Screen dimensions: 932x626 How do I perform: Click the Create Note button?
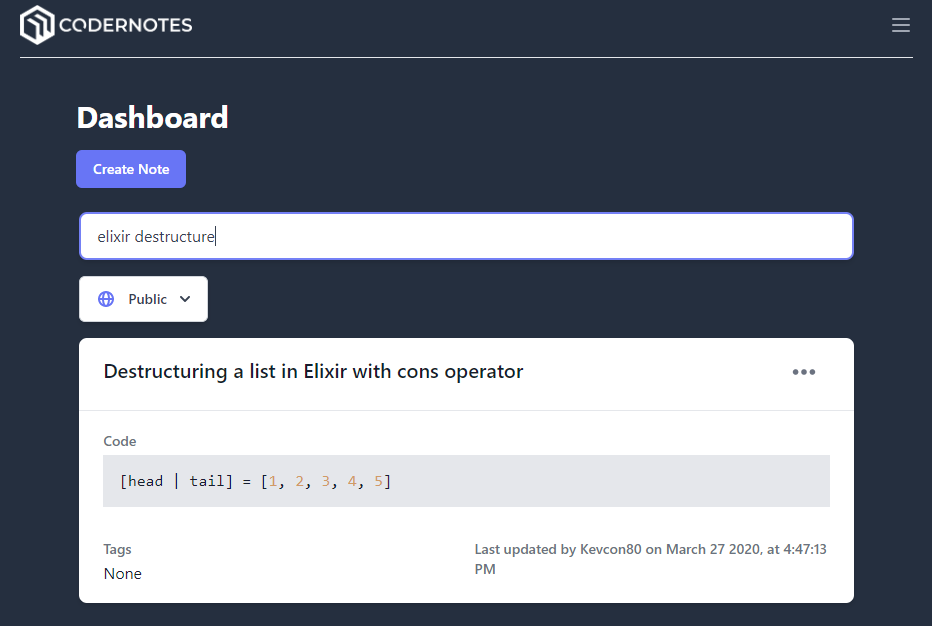click(131, 169)
